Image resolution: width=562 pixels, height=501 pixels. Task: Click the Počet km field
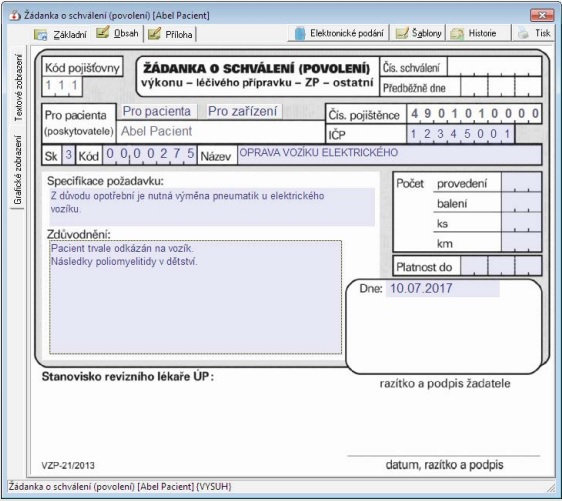click(521, 243)
